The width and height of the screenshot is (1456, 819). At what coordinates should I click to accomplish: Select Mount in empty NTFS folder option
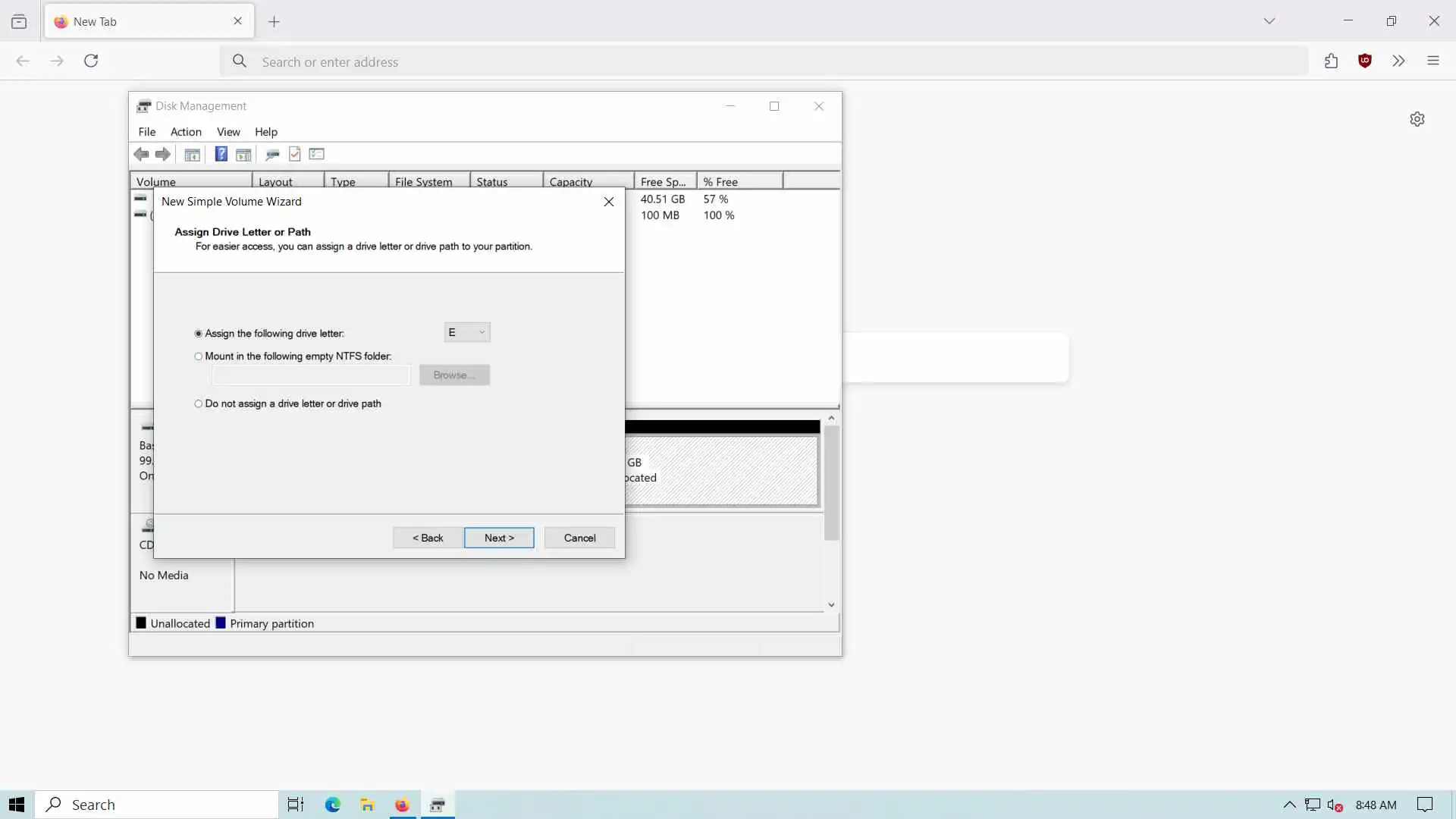pyautogui.click(x=199, y=356)
